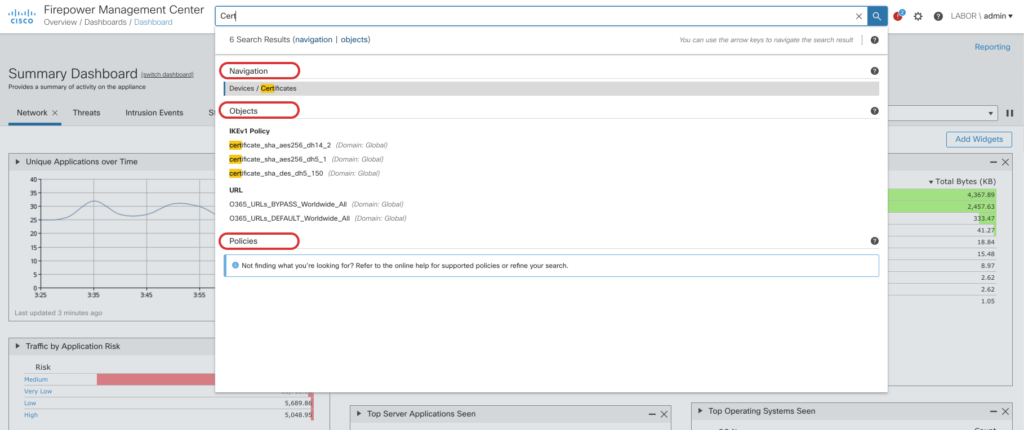Open the system settings gear icon
Image resolution: width=1024 pixels, height=430 pixels.
pos(918,16)
